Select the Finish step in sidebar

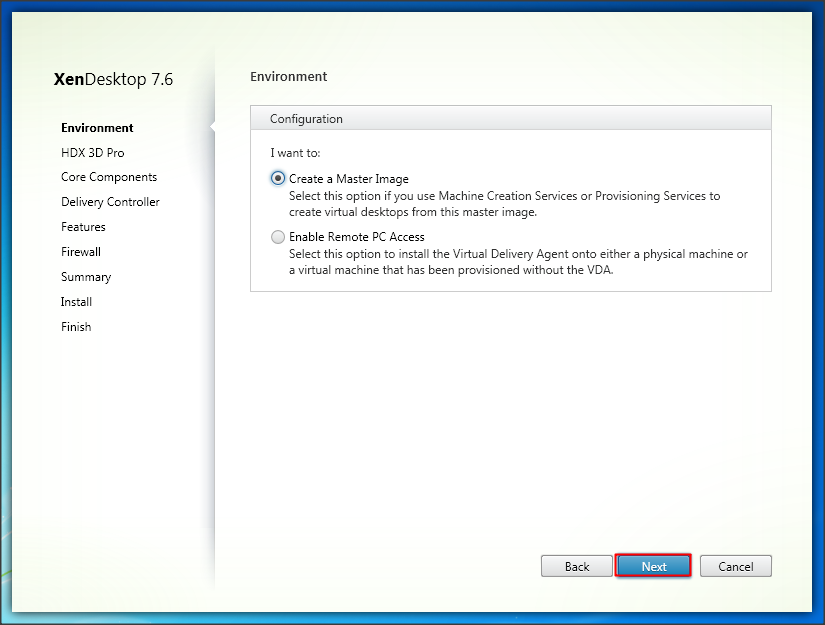(76, 327)
